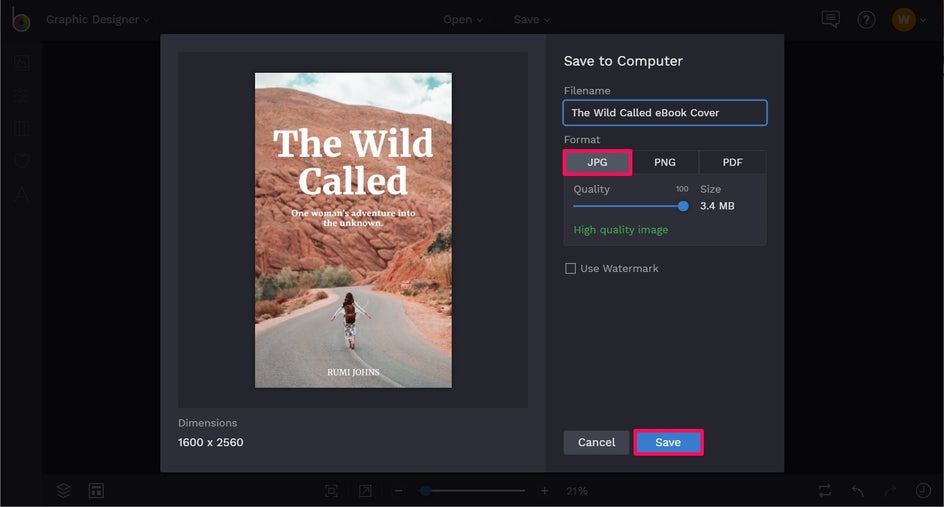944x507 pixels.
Task: Open the user profile avatar
Action: point(904,20)
